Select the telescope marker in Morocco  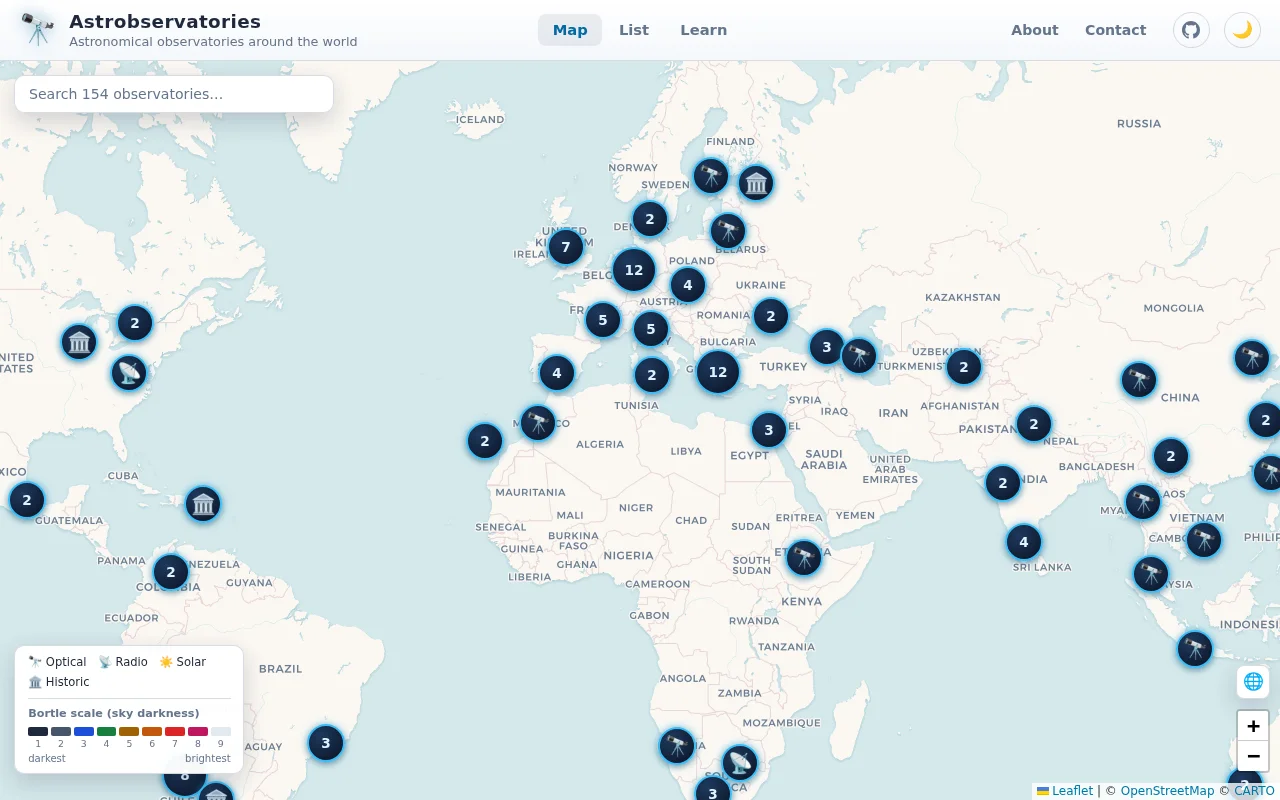(538, 422)
